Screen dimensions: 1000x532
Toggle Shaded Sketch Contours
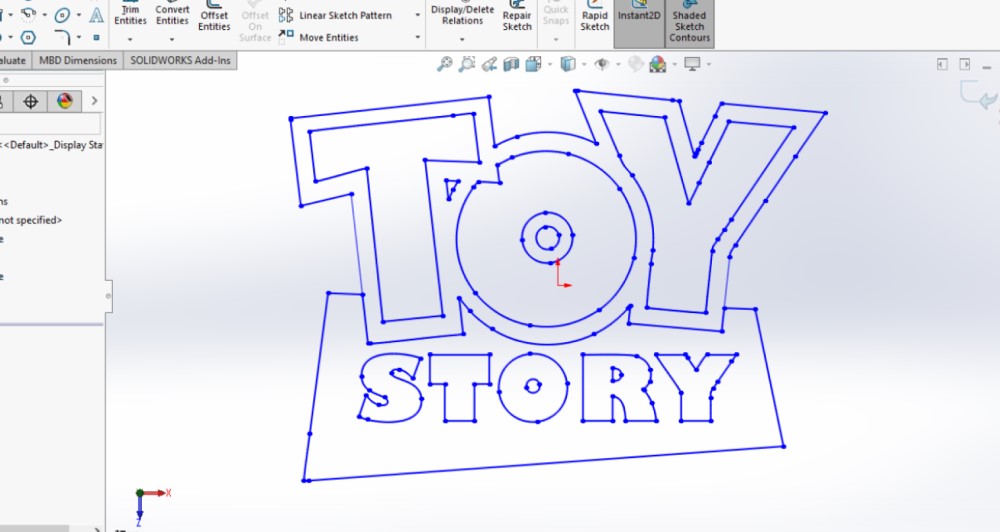click(x=689, y=23)
